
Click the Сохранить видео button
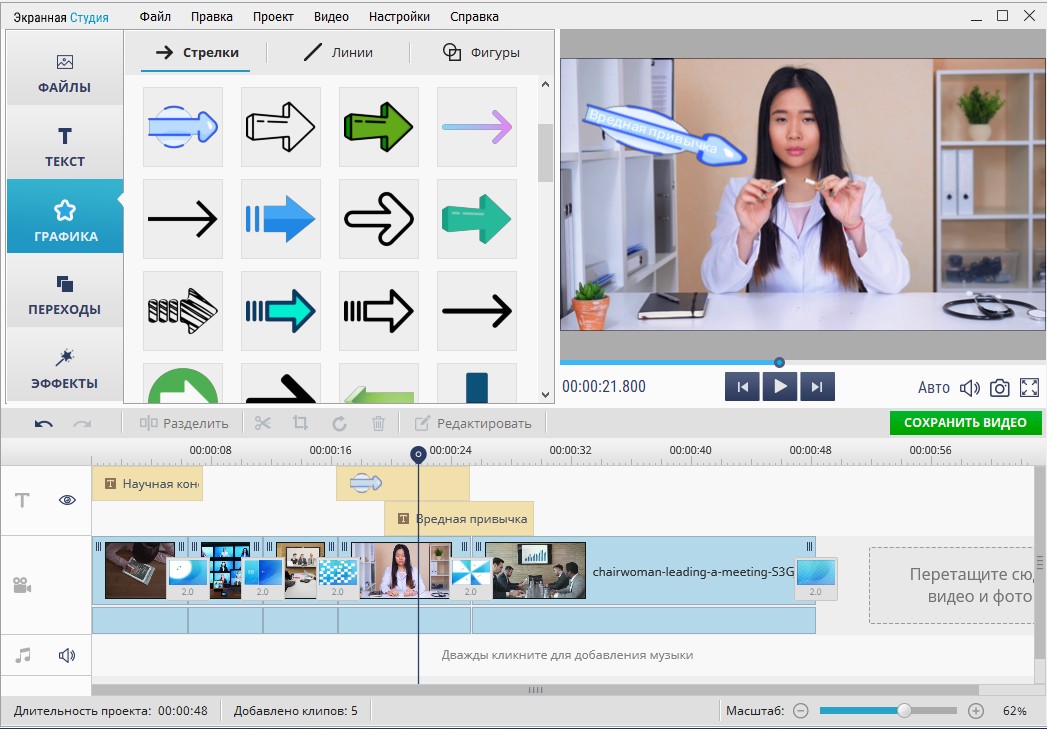point(965,423)
